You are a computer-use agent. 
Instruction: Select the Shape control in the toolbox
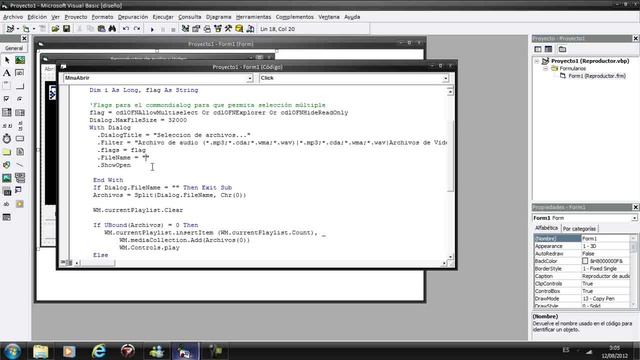tap(7, 165)
